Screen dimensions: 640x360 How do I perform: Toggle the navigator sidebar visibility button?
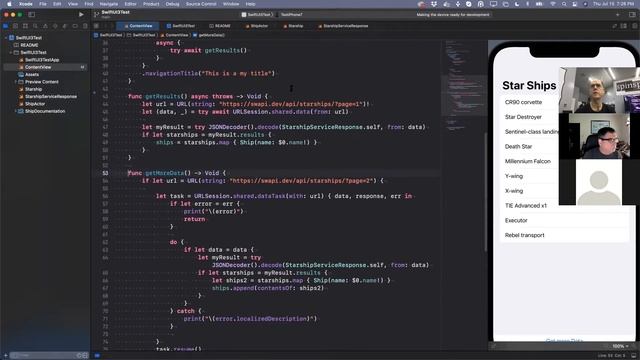[x=31, y=14]
